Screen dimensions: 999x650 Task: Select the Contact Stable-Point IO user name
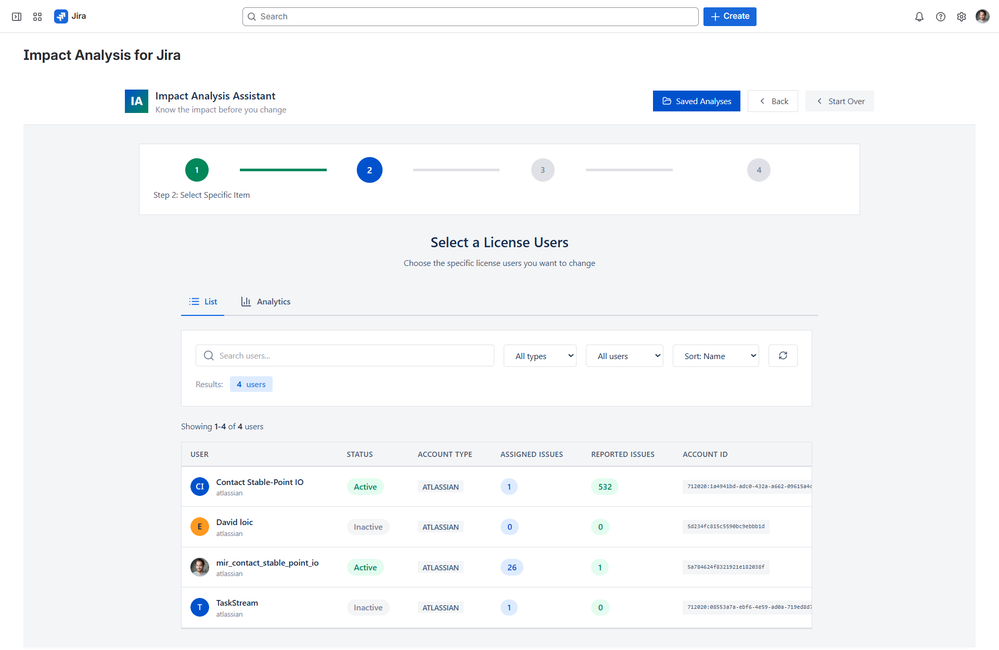259,482
